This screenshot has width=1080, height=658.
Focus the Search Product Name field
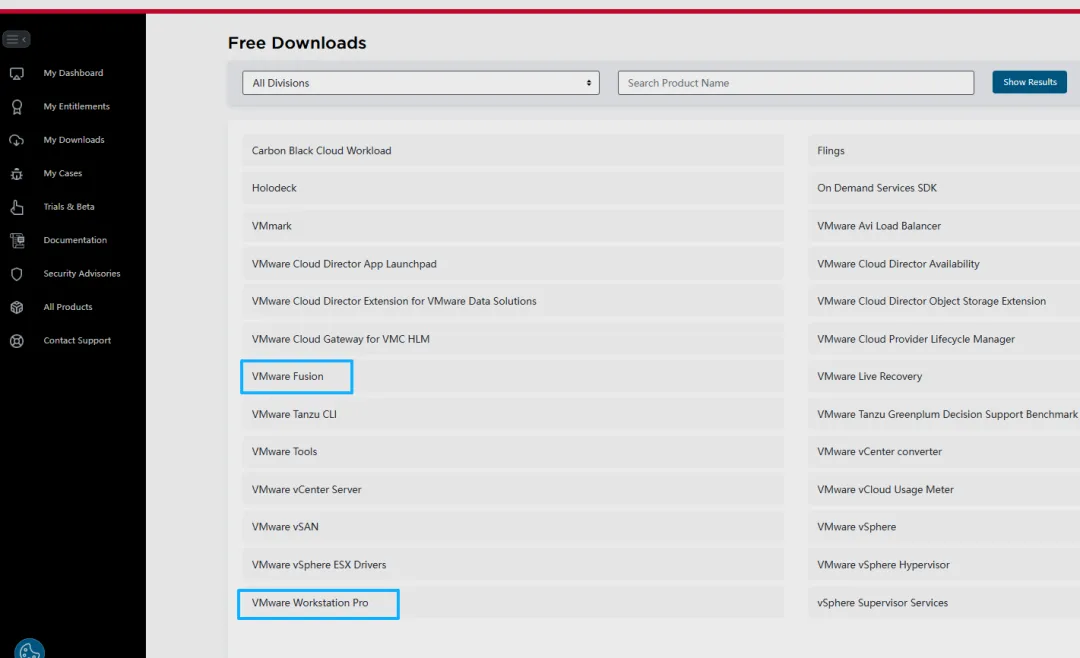796,83
